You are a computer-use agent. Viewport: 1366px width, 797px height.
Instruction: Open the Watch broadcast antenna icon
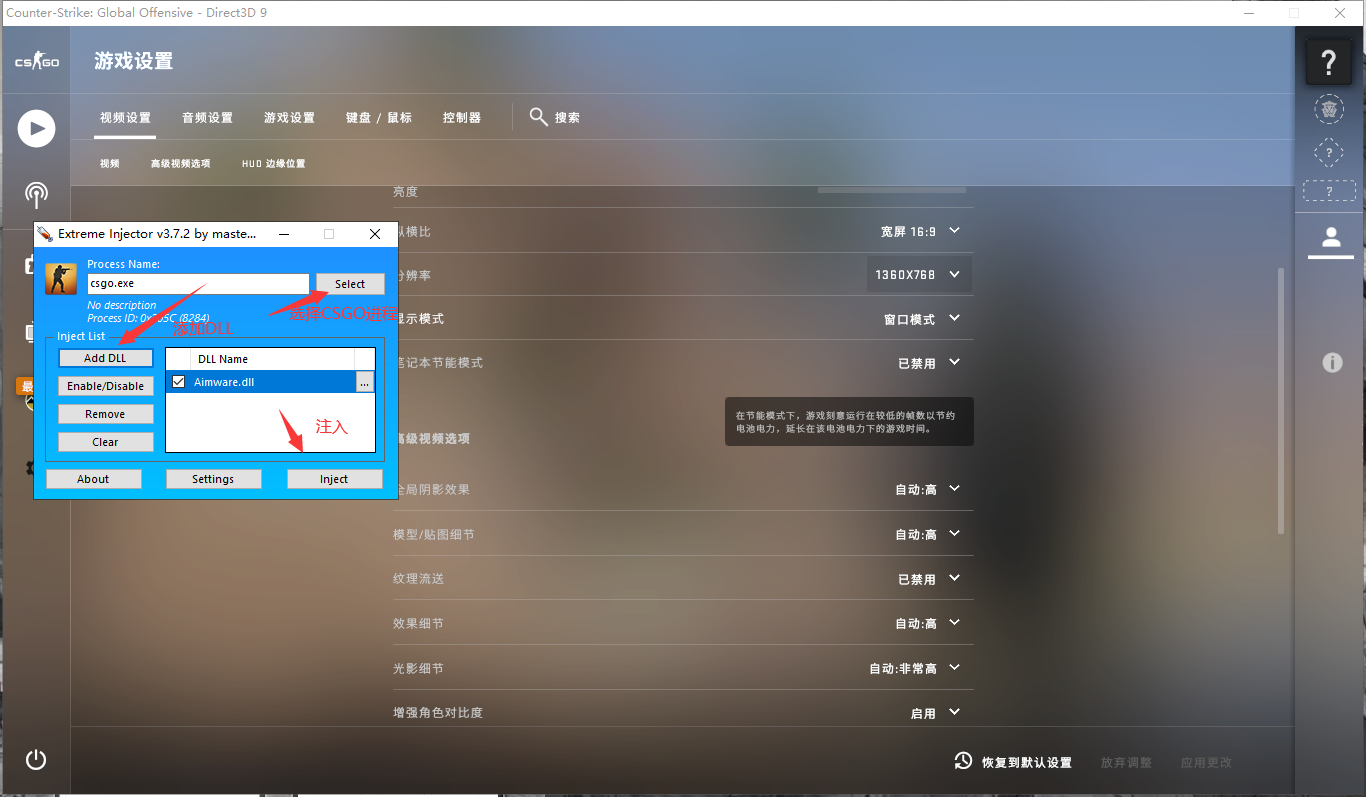pyautogui.click(x=36, y=195)
